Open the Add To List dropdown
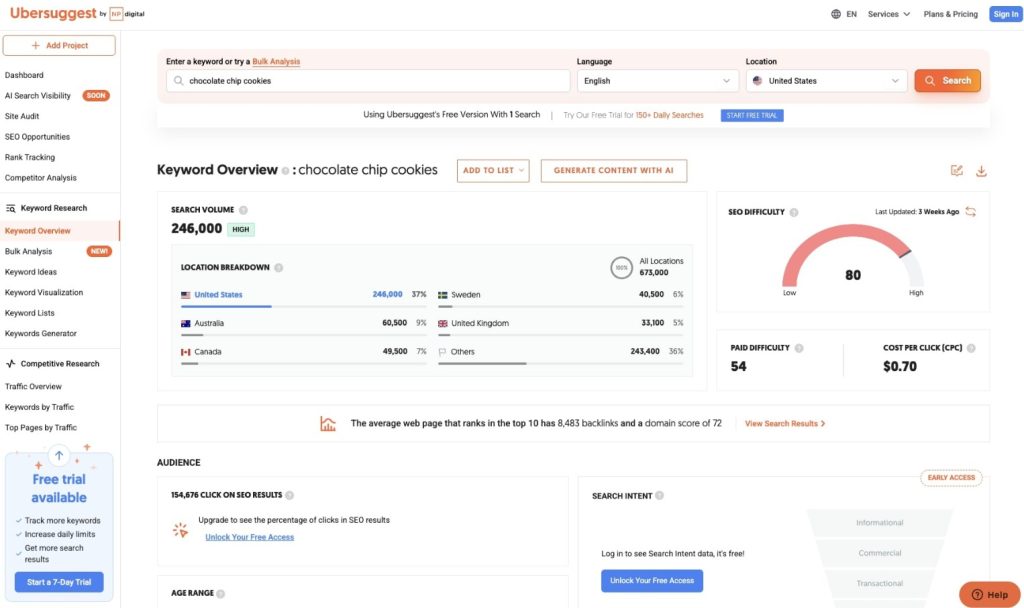Screen dimensions: 1024x608 click(x=493, y=170)
